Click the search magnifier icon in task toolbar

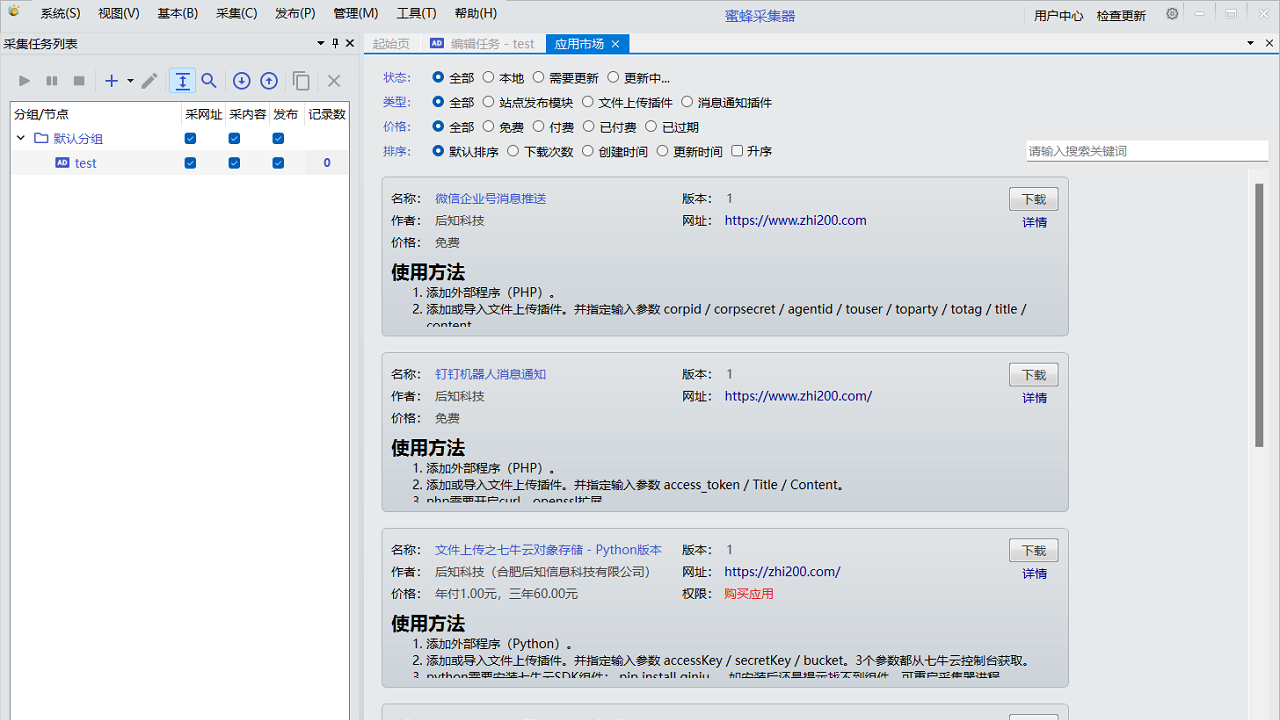pos(209,81)
